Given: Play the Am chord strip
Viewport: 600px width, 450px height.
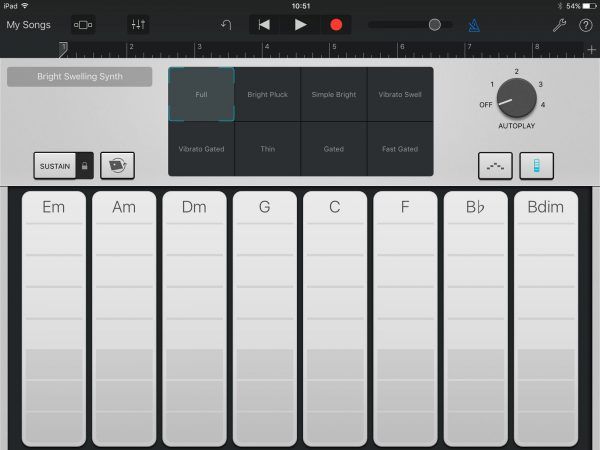Looking at the screenshot, I should 124,318.
